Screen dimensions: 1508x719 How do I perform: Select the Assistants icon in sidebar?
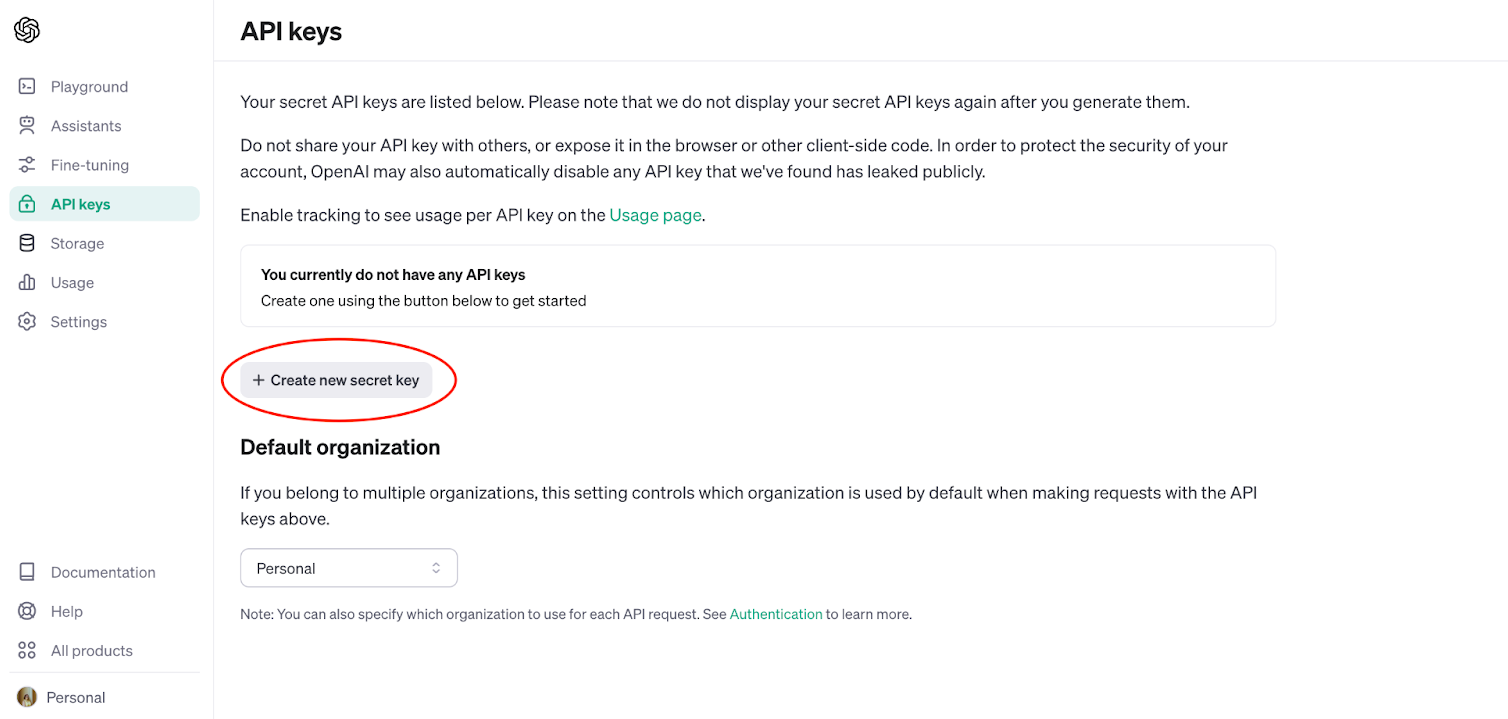[x=27, y=125]
